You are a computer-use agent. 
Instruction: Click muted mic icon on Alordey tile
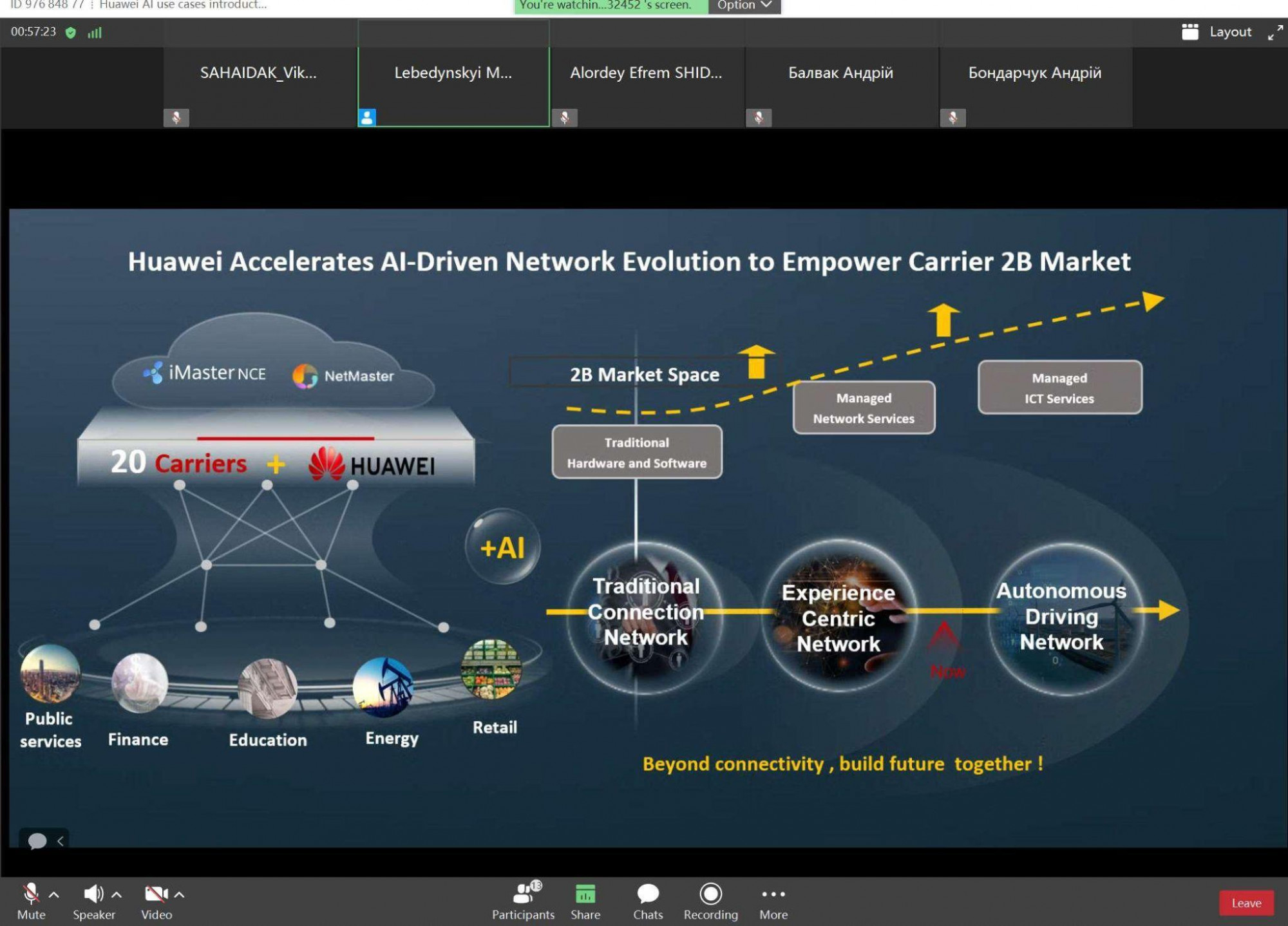[564, 118]
